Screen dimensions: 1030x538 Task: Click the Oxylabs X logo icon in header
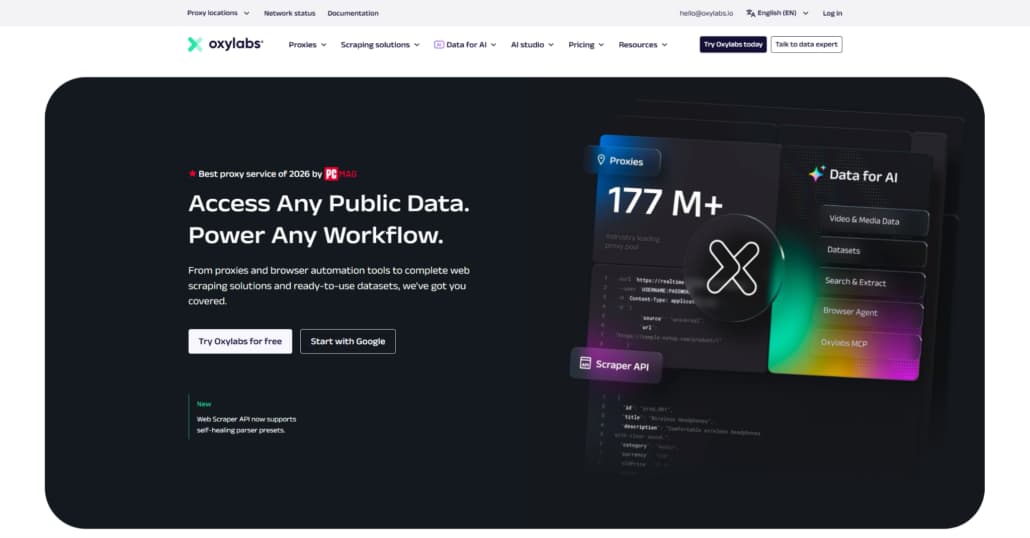click(194, 44)
